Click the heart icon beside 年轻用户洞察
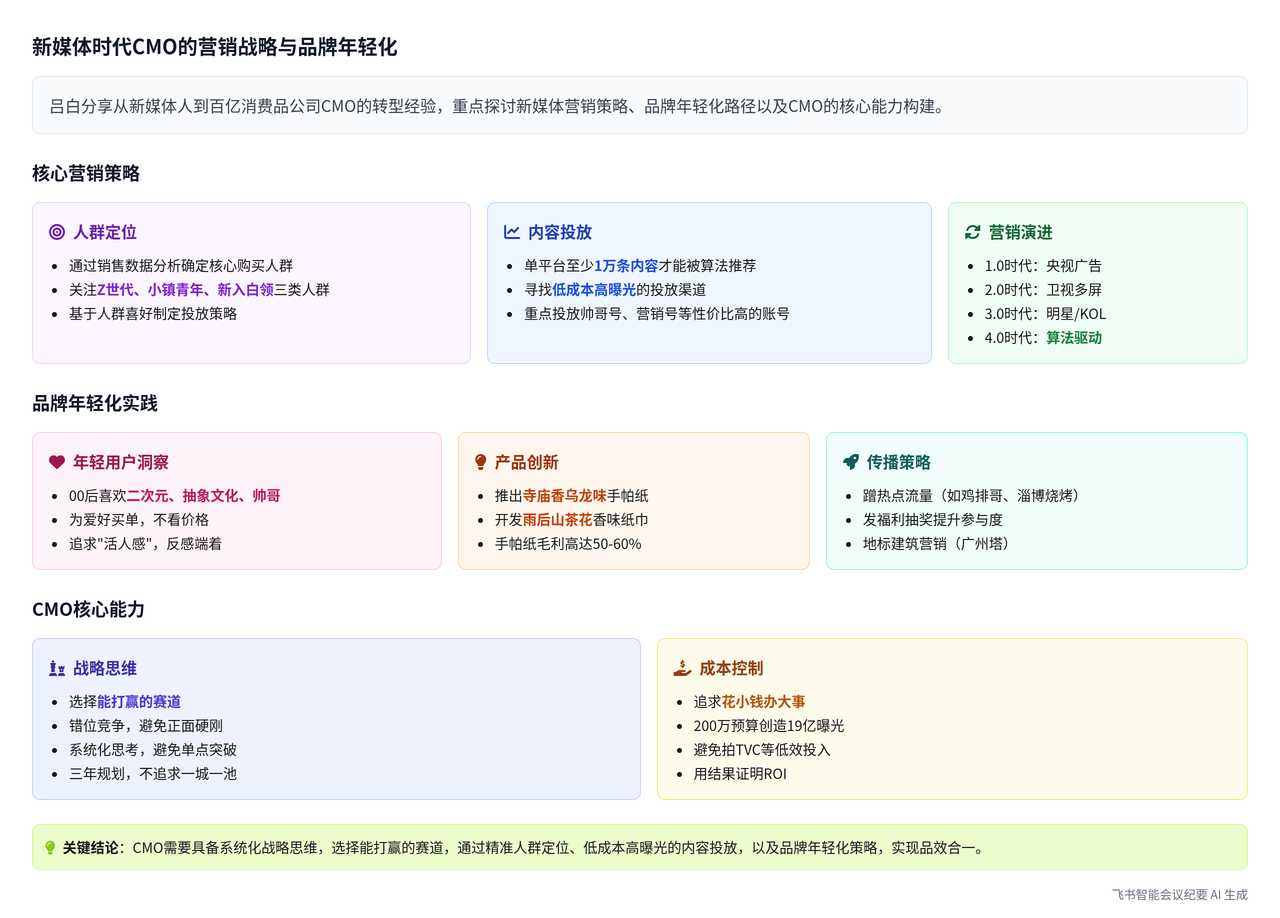The height and width of the screenshot is (918, 1280). [x=57, y=462]
